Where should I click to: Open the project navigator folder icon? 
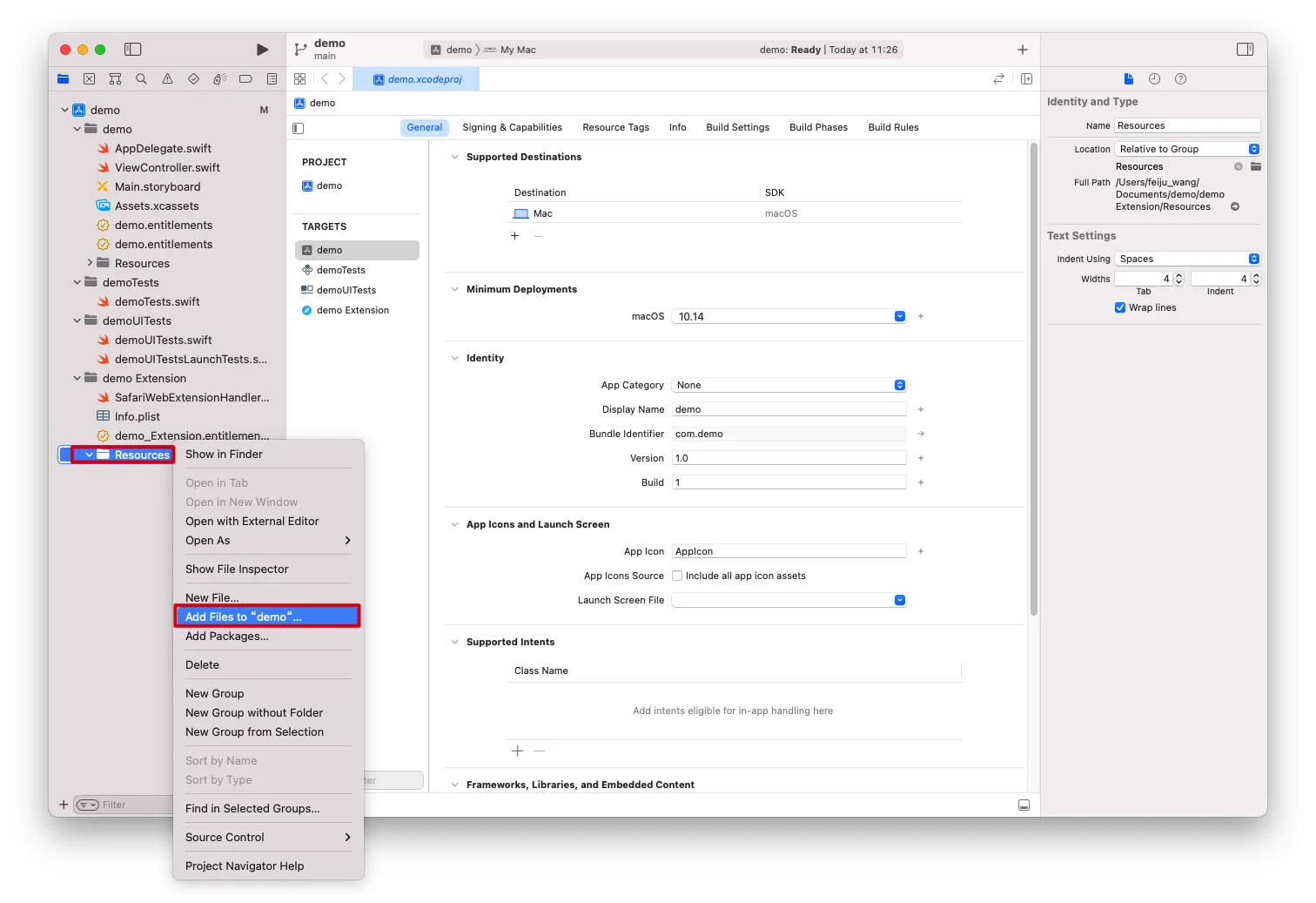63,79
